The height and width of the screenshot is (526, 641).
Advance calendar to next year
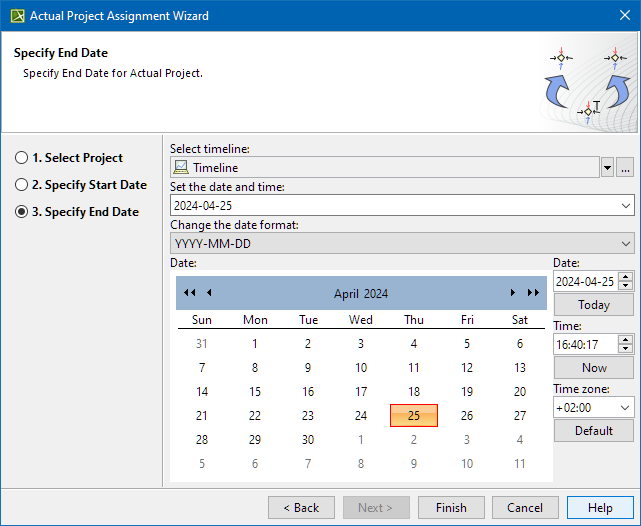pos(533,293)
